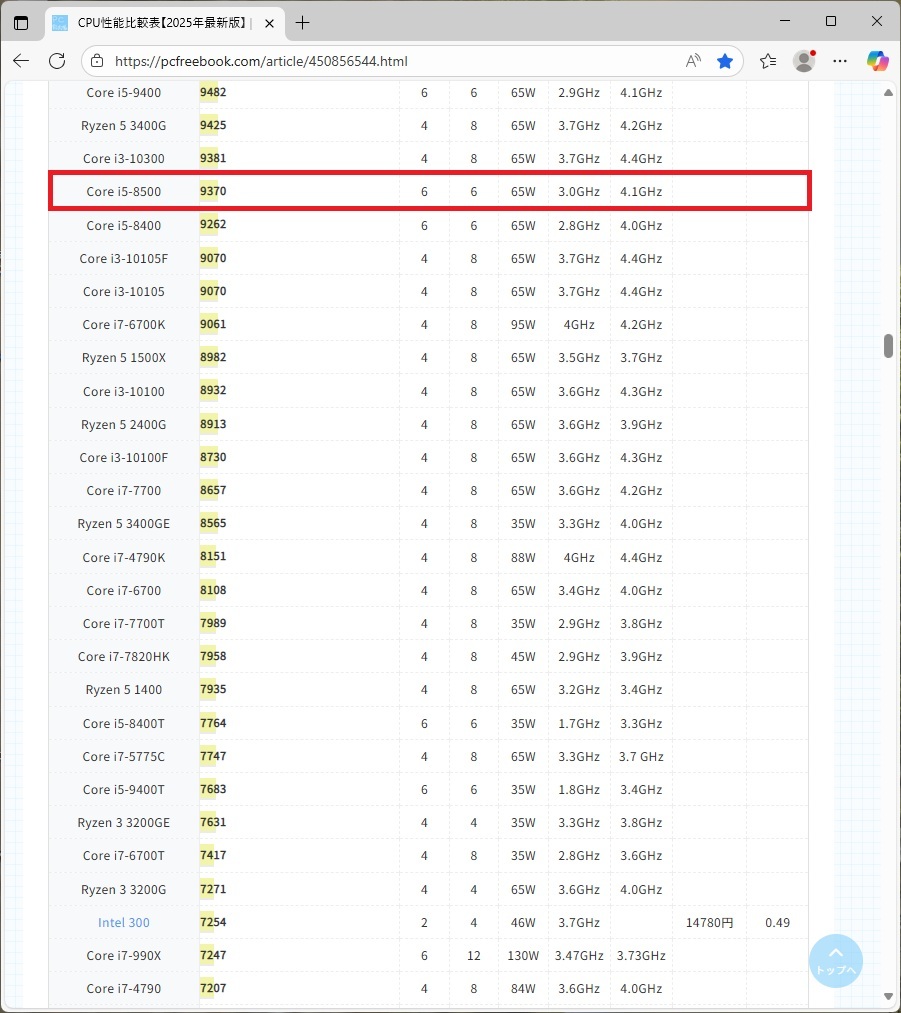Viewport: 901px width, 1013px height.
Task: Open a new tab with plus
Action: tap(302, 23)
